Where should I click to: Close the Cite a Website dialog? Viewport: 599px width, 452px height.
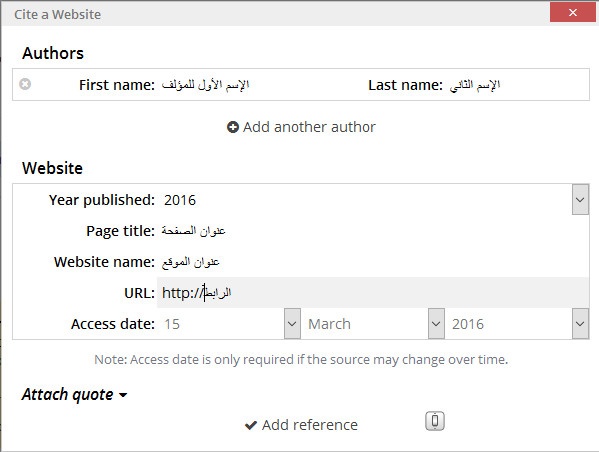tap(572, 13)
